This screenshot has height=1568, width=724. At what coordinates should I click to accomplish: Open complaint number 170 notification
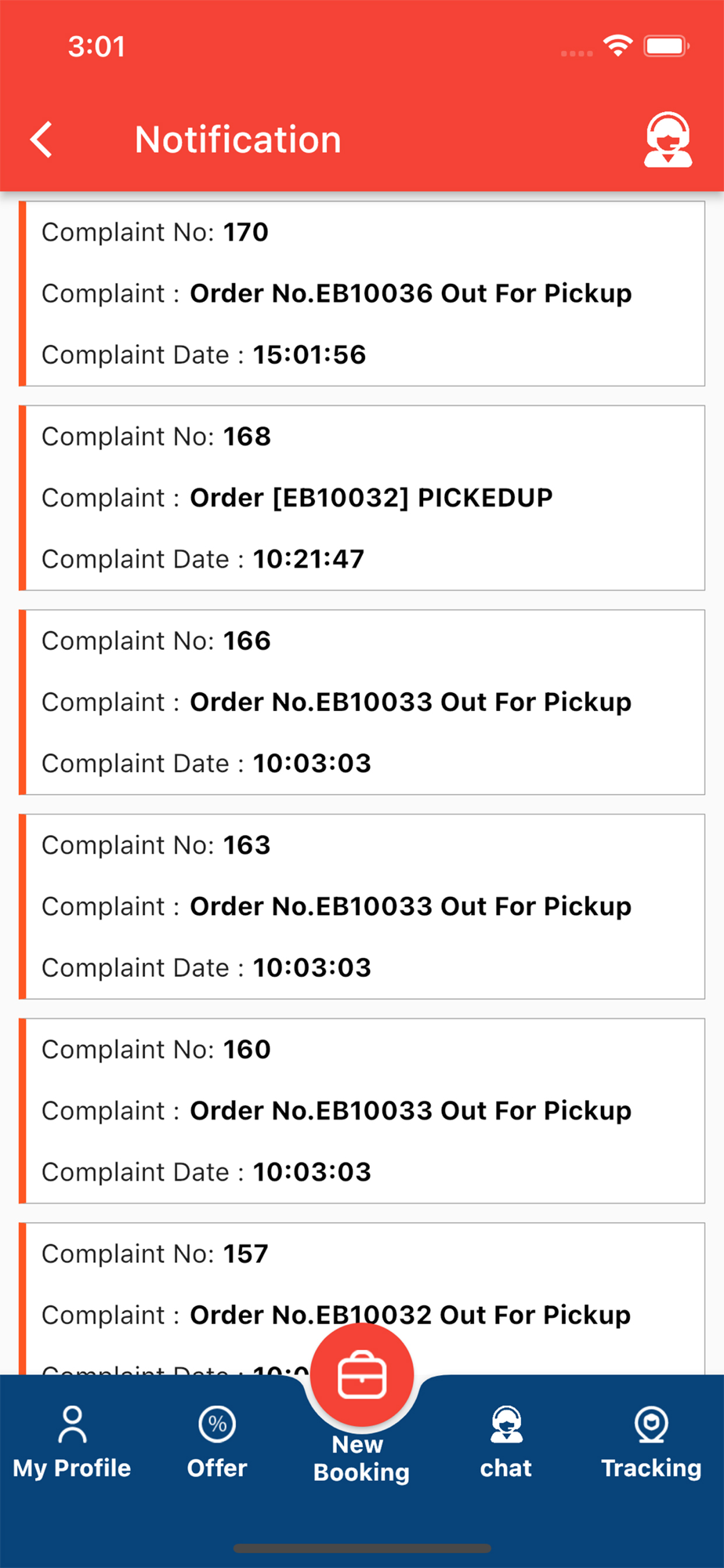point(362,293)
